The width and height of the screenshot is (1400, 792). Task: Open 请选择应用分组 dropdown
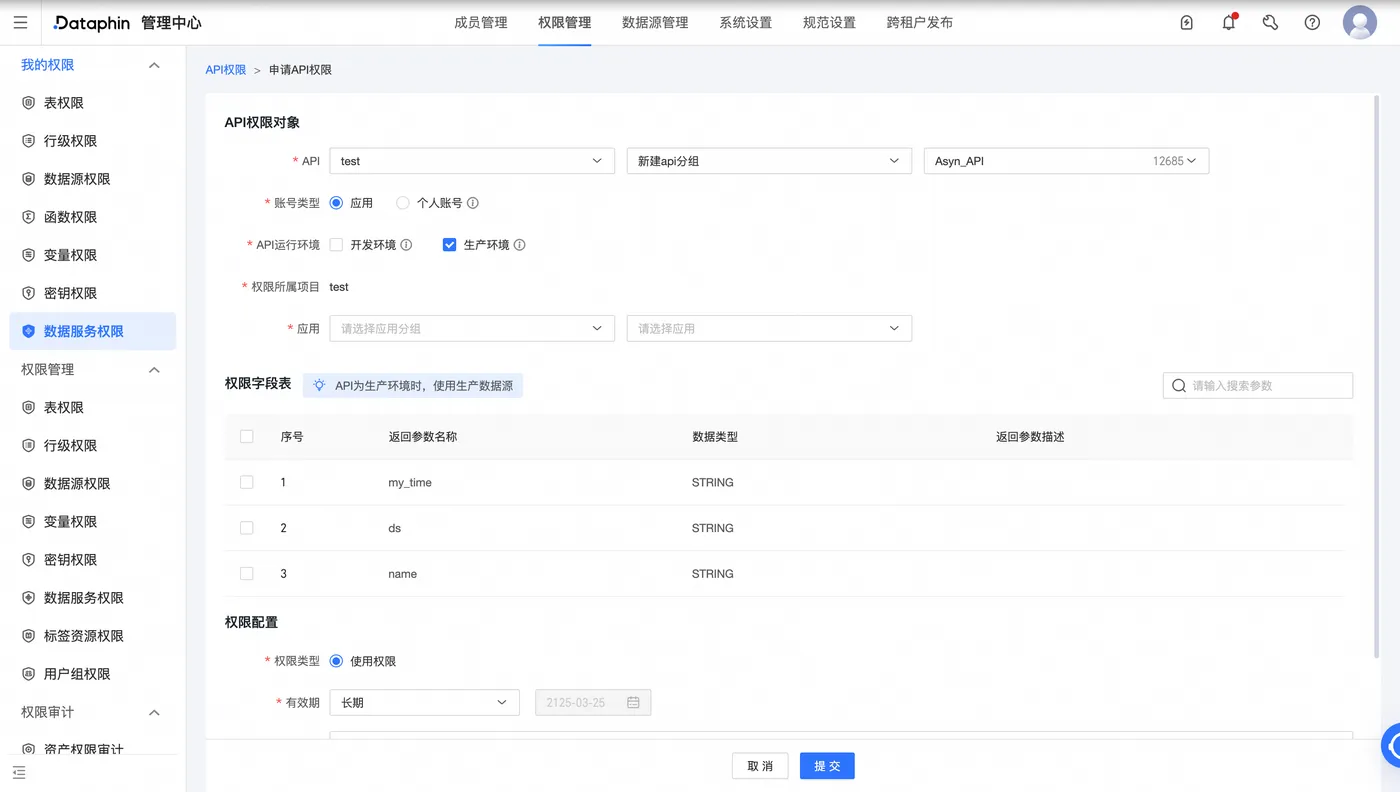(472, 328)
